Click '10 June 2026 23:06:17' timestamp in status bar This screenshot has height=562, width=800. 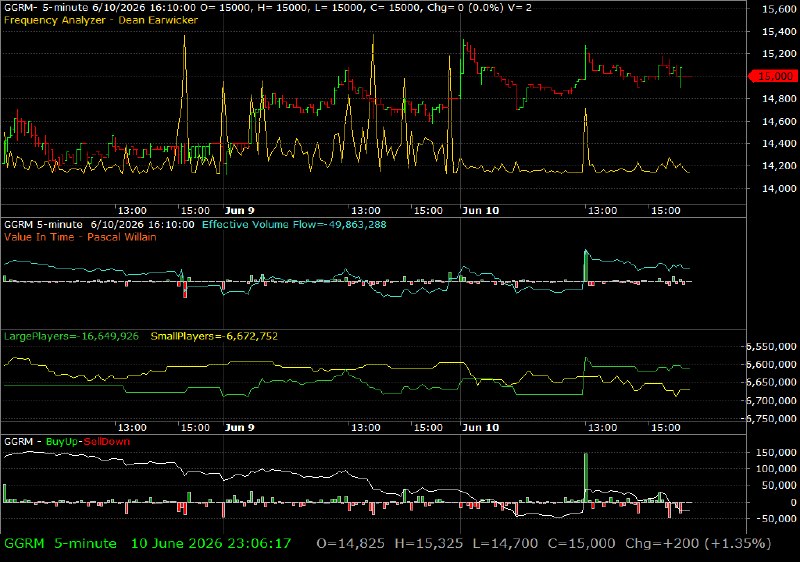[x=211, y=544]
